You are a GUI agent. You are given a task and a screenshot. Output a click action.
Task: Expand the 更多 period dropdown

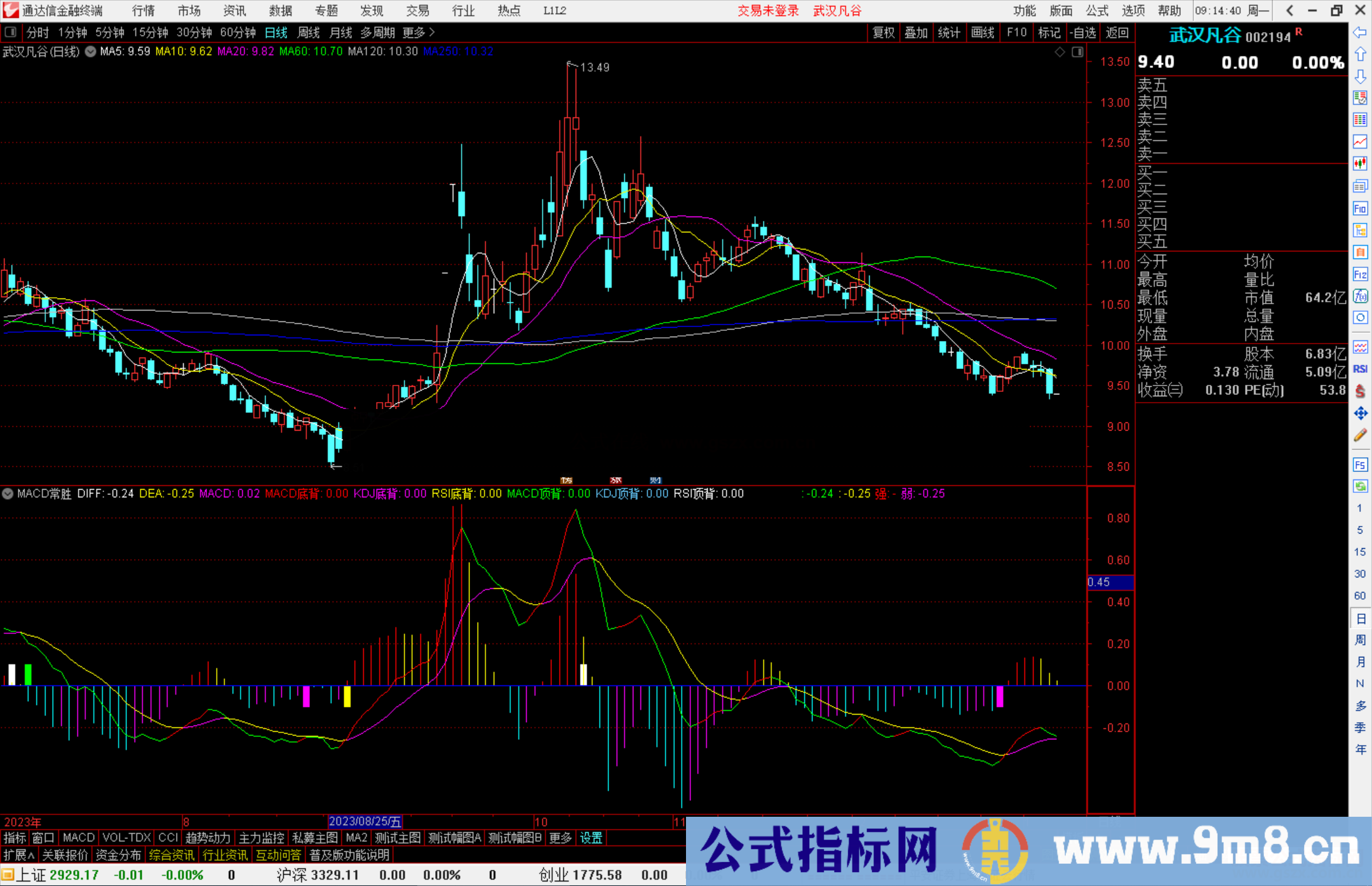point(414,32)
